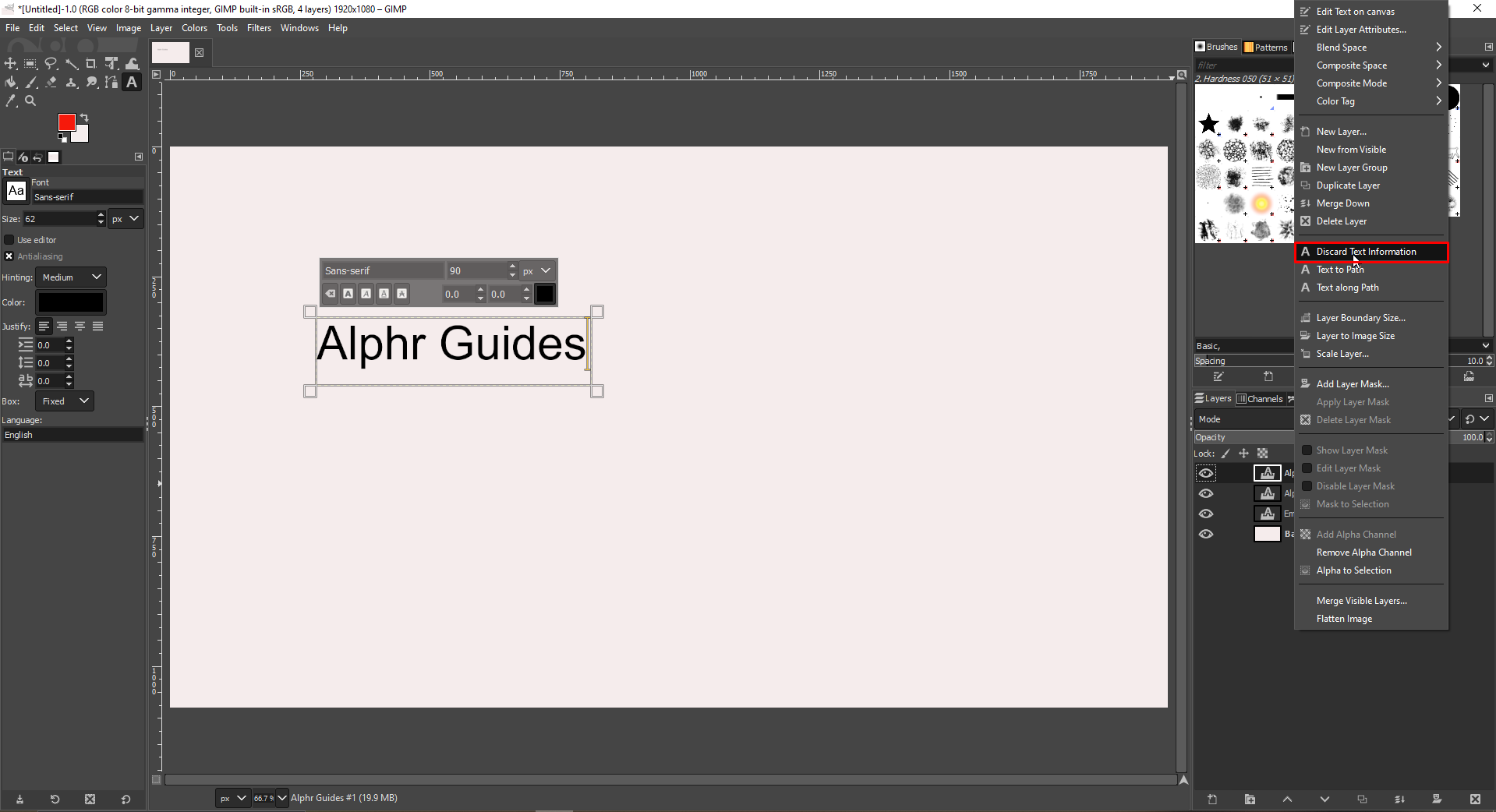Image resolution: width=1496 pixels, height=812 pixels.
Task: Select the Rectangle Select tool
Action: [31, 64]
